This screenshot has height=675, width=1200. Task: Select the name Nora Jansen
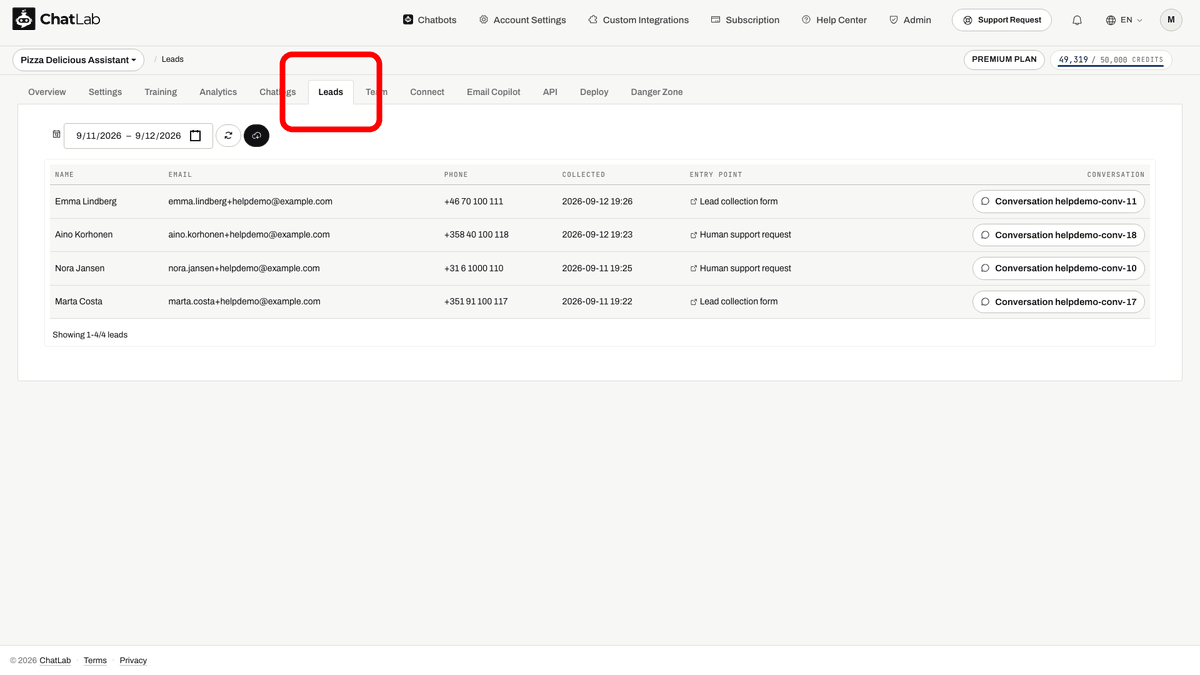tap(79, 268)
